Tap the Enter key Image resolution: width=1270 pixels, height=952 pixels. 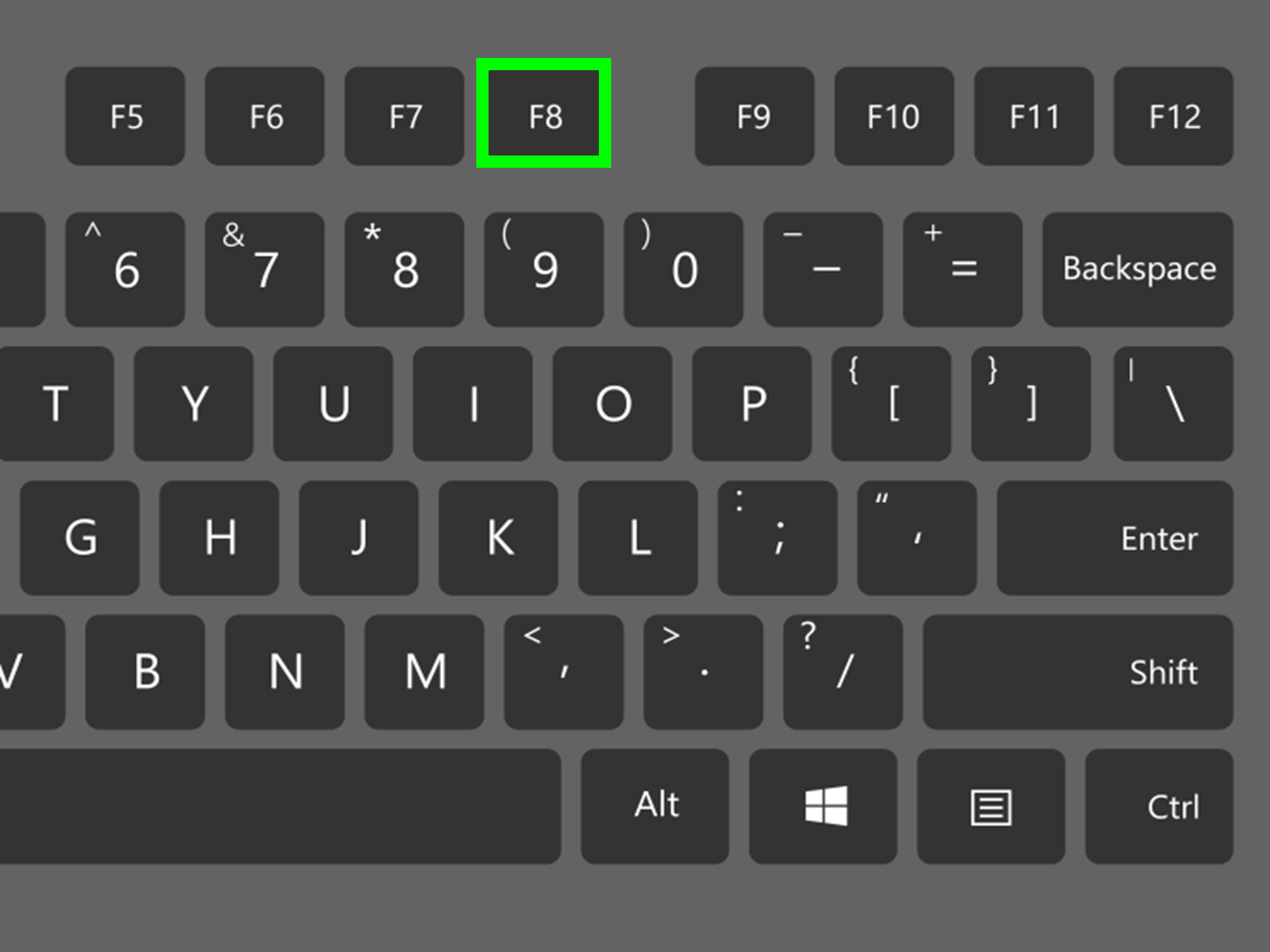[x=1115, y=538]
